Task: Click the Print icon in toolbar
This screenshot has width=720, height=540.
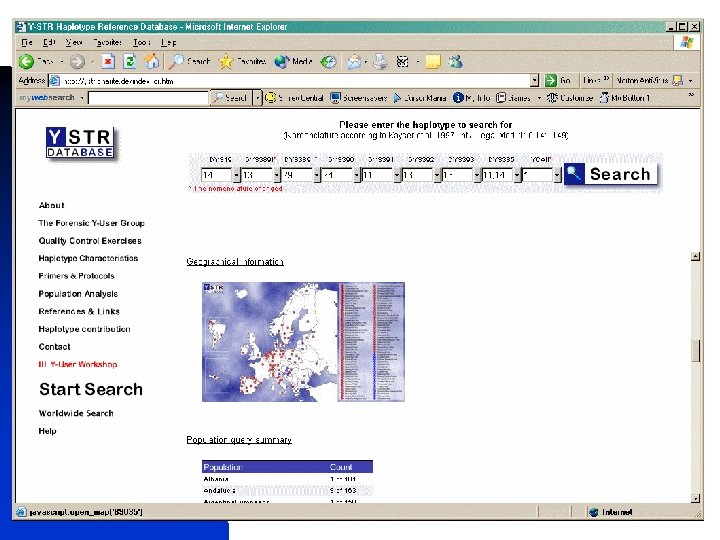Action: [381, 61]
